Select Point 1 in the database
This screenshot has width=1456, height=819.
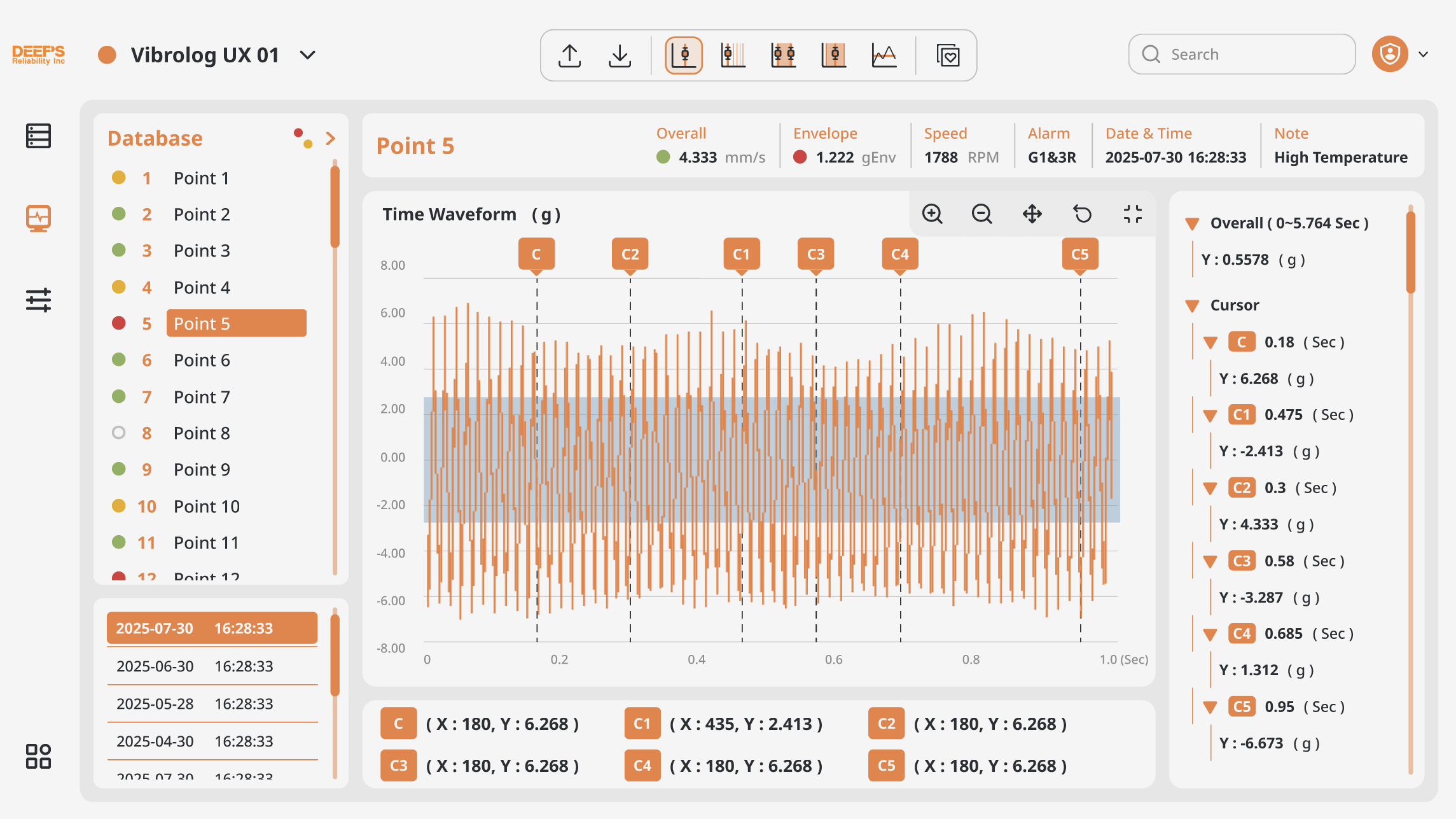point(201,178)
